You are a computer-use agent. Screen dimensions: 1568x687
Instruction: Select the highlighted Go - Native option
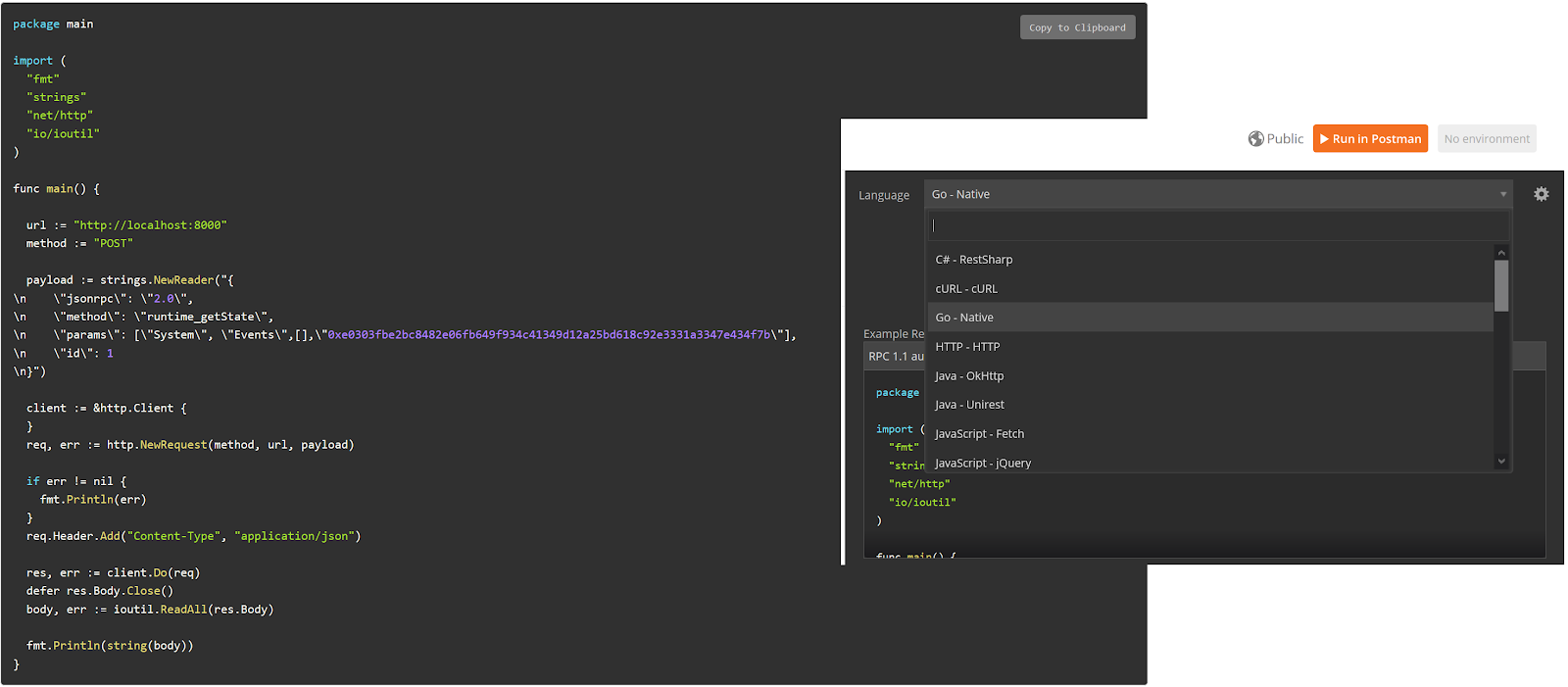pos(964,318)
